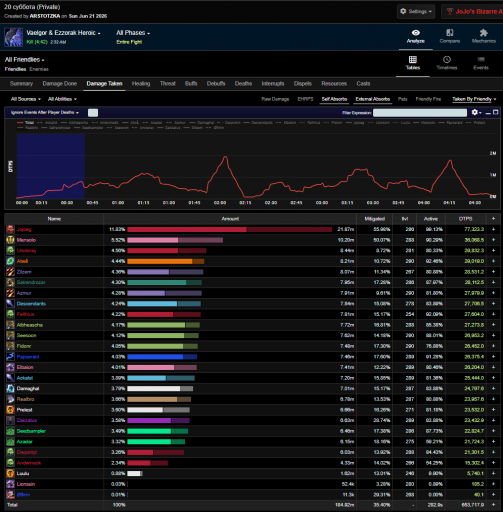Toggle the Total series in graph legend
The height and width of the screenshot is (512, 503).
pyautogui.click(x=26, y=123)
